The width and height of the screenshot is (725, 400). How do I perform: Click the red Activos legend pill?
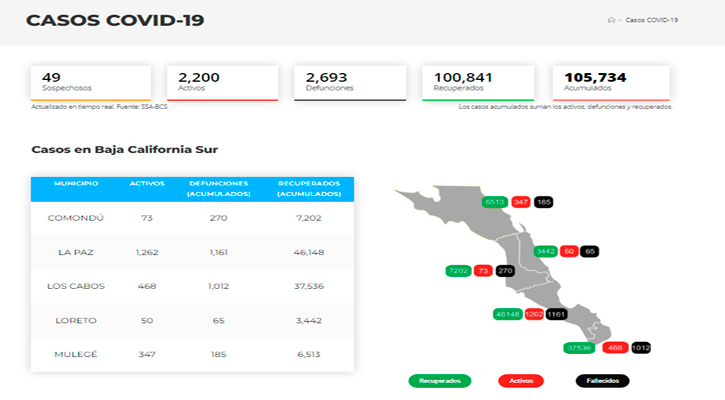pos(521,381)
